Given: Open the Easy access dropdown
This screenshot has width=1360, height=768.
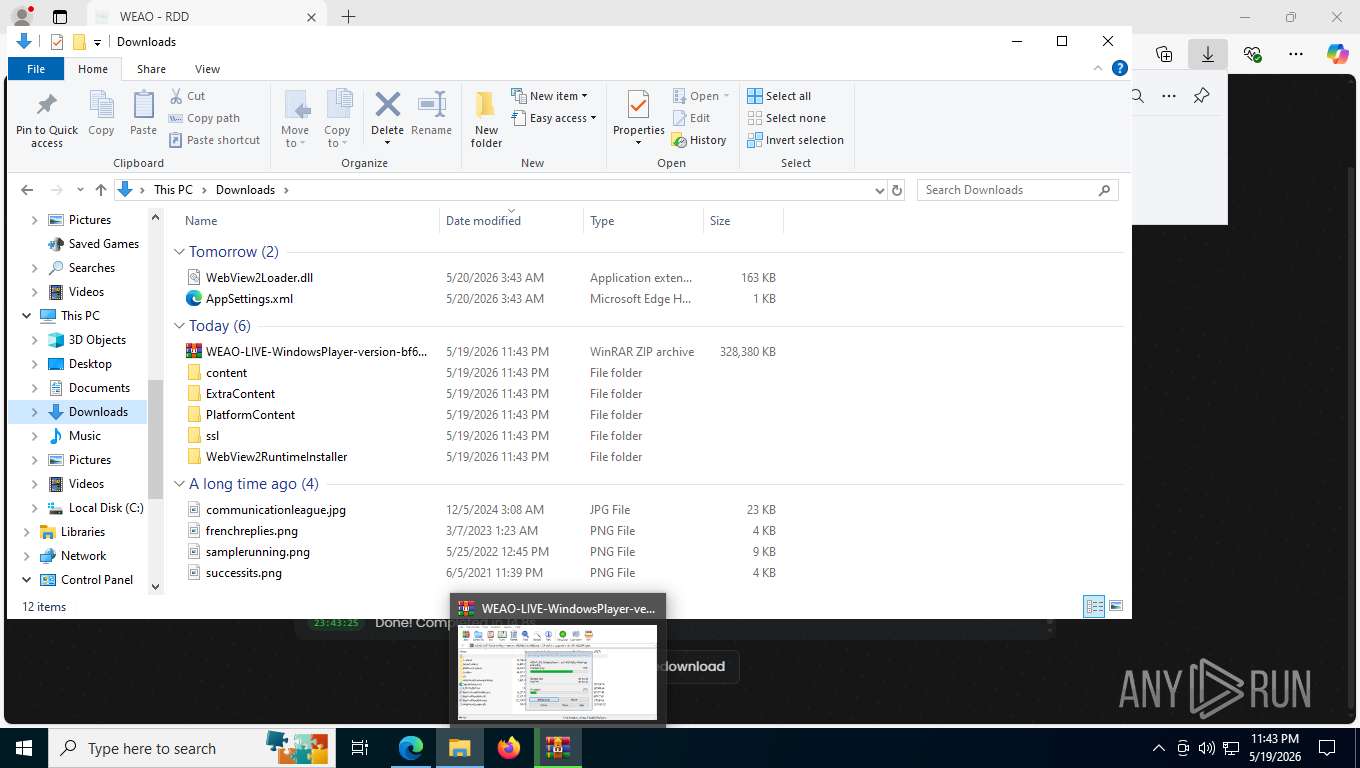Looking at the screenshot, I should click(553, 118).
